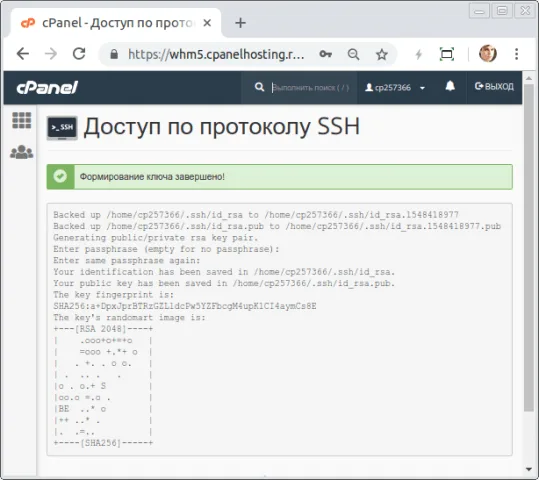Click the cPanel search magnifier icon
This screenshot has height=480, width=539.
(x=260, y=87)
